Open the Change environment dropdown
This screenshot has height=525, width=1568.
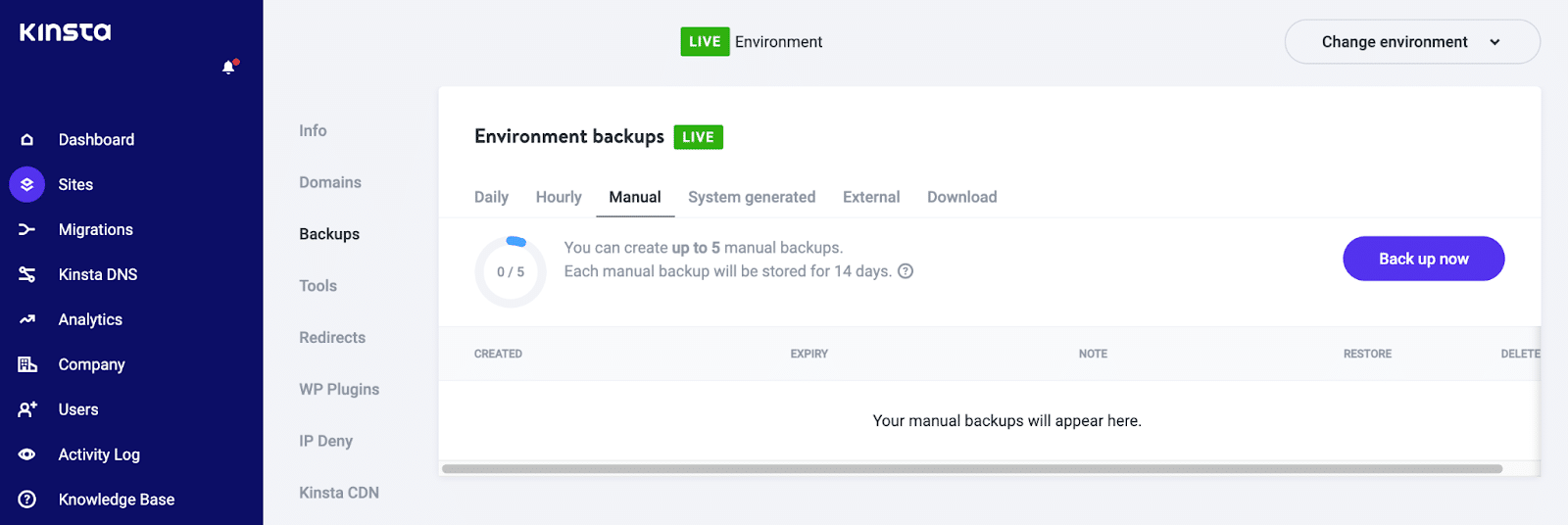click(1411, 42)
